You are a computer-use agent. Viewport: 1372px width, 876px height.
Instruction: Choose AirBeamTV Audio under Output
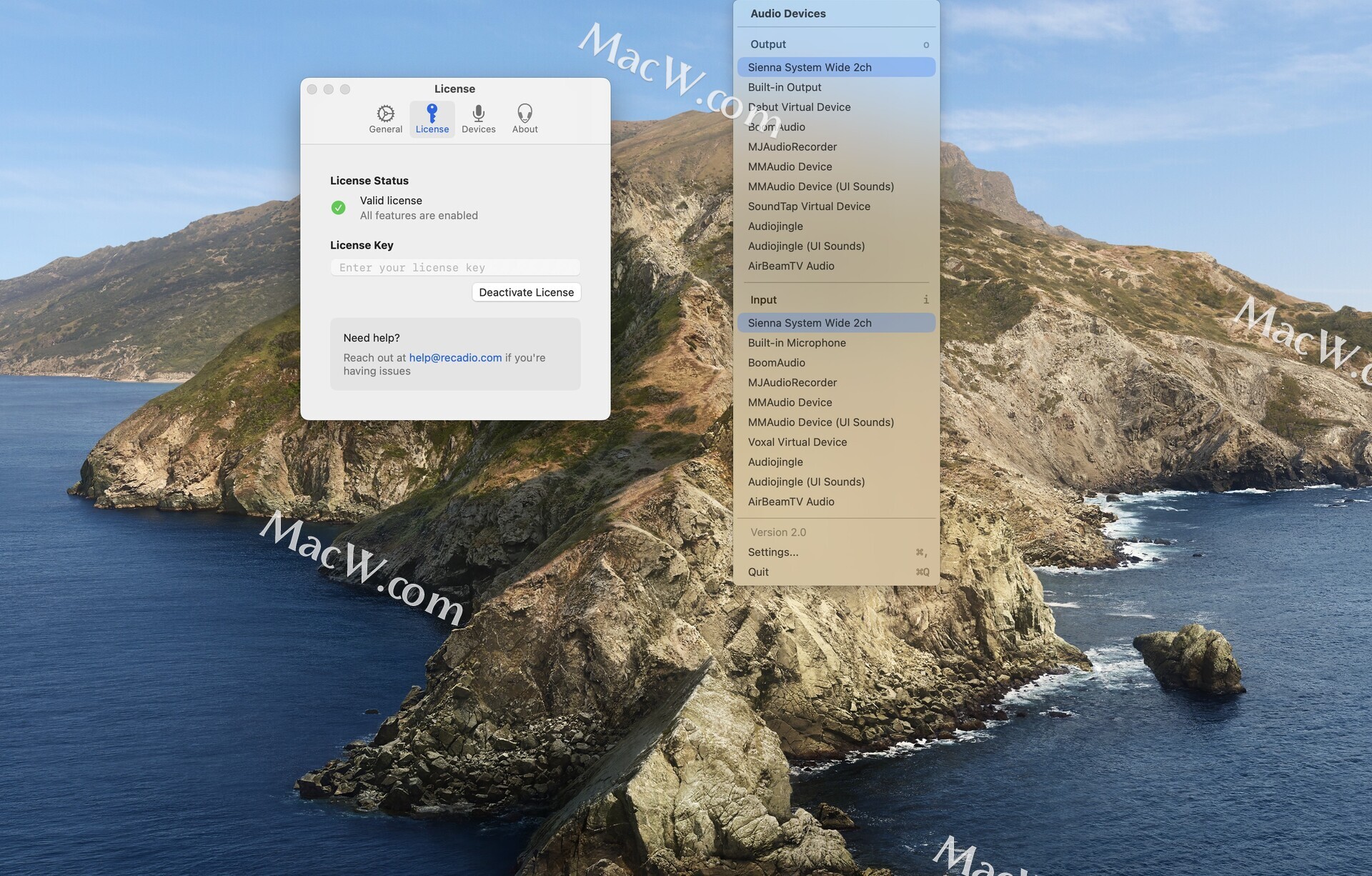tap(790, 266)
